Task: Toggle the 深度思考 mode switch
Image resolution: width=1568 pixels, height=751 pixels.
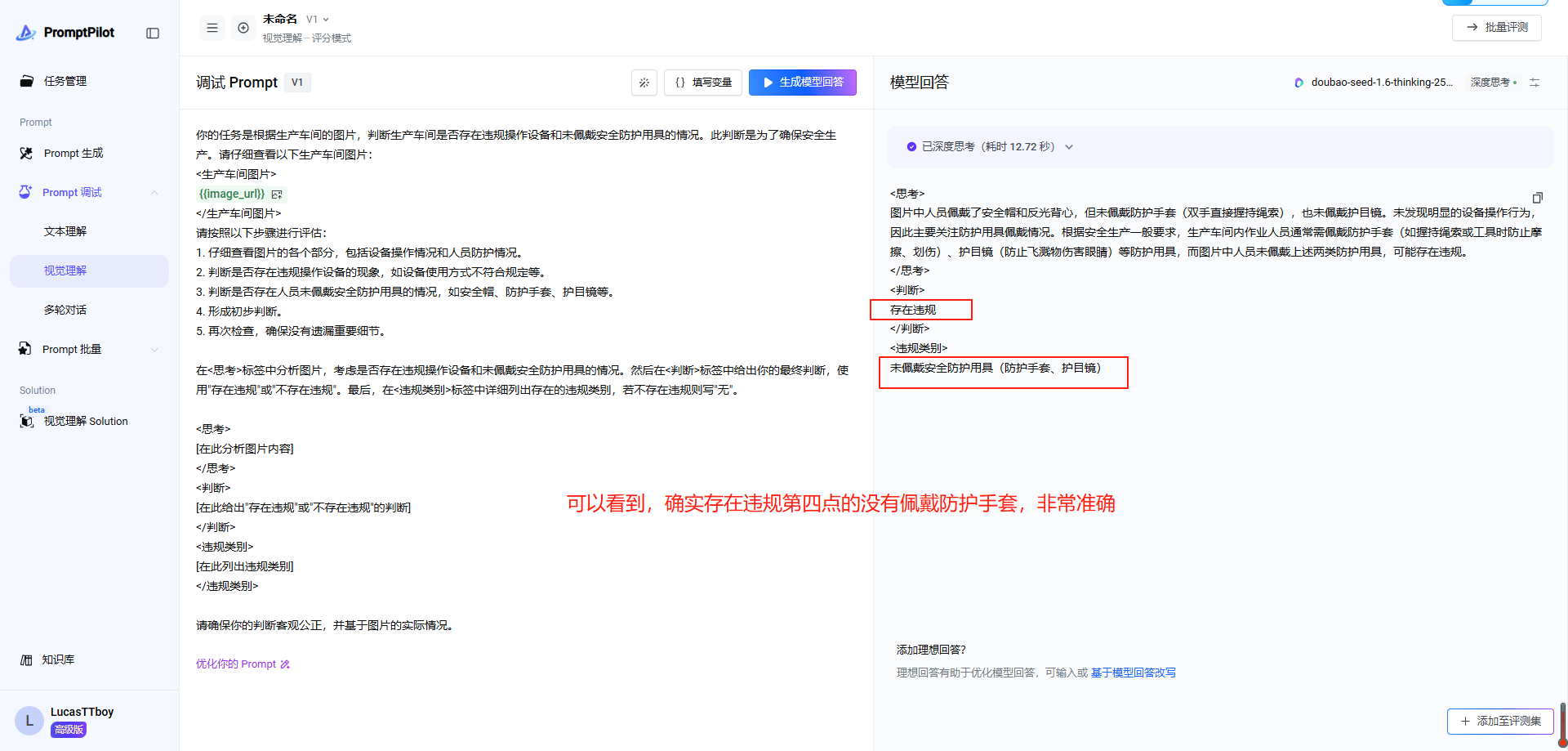Action: 1494,83
